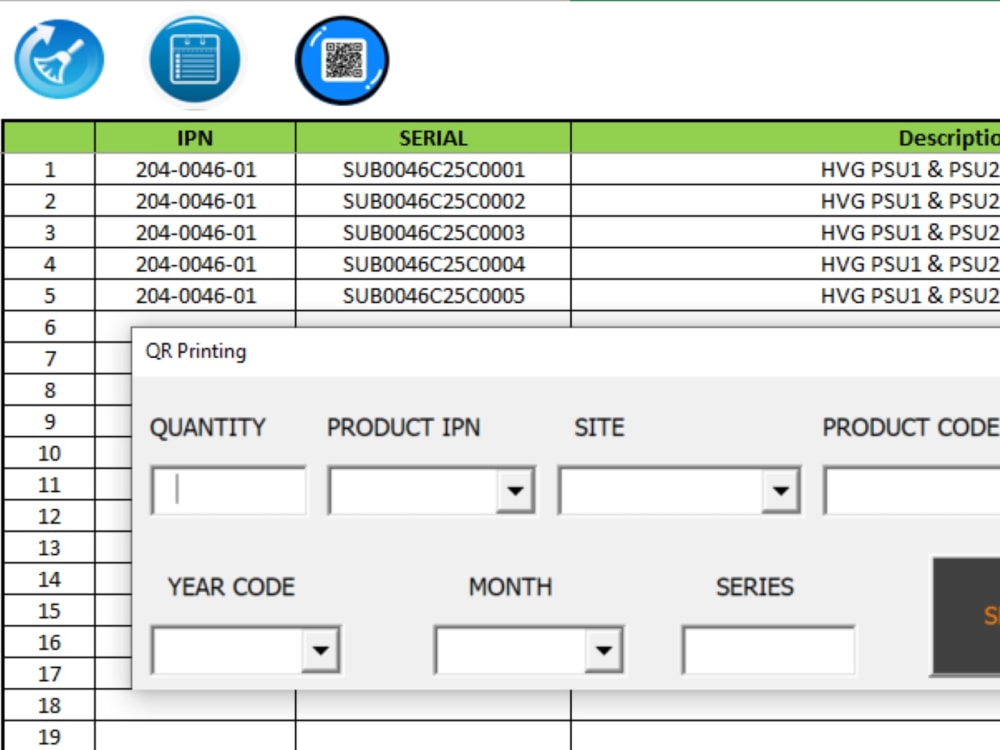This screenshot has width=1000, height=750.
Task: Select serial cell SUB0046C25C0002
Action: (433, 201)
